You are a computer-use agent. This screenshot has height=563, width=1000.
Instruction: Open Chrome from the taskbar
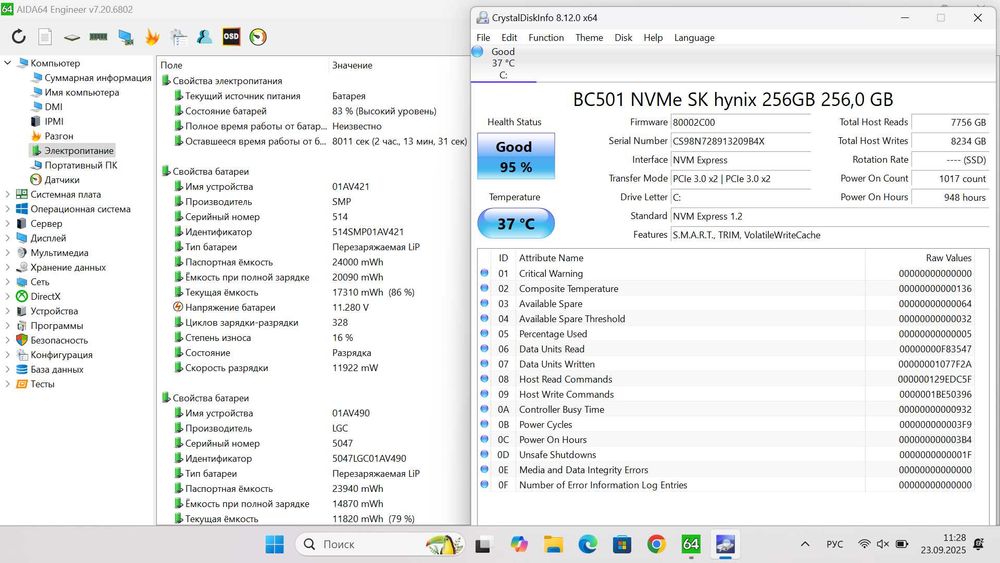click(x=656, y=544)
